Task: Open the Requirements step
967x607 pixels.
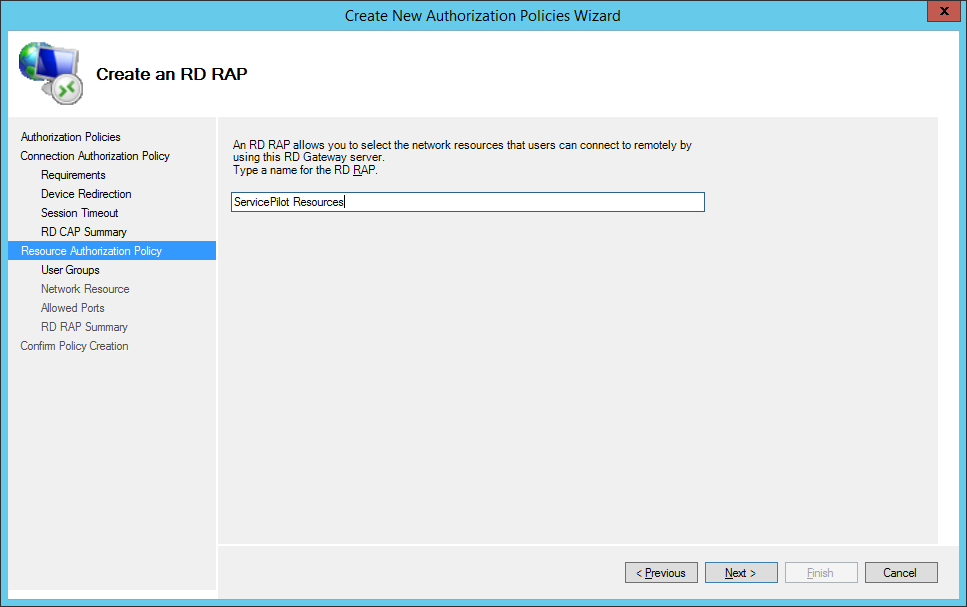Action: pos(73,175)
